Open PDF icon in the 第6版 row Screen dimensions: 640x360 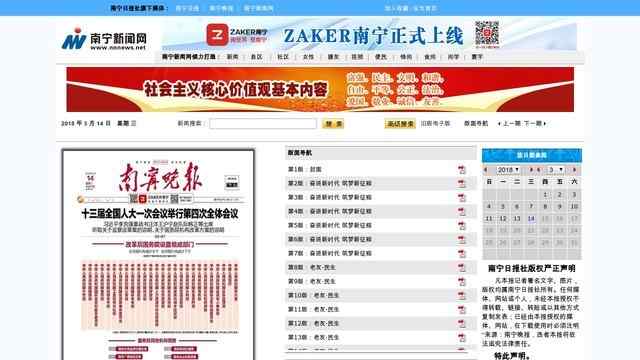point(462,240)
